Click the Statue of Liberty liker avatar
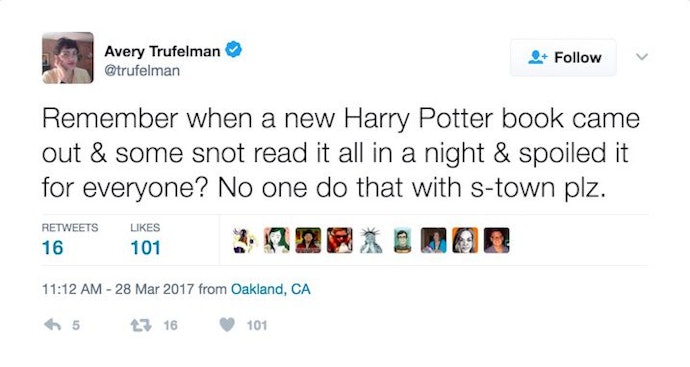This screenshot has height=367, width=690. tap(371, 240)
